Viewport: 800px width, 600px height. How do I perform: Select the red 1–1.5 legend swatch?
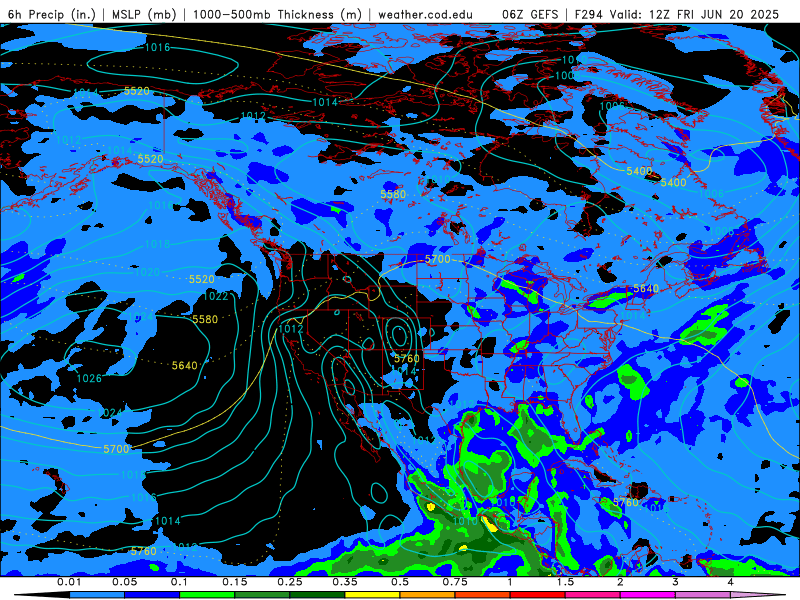pos(538,595)
